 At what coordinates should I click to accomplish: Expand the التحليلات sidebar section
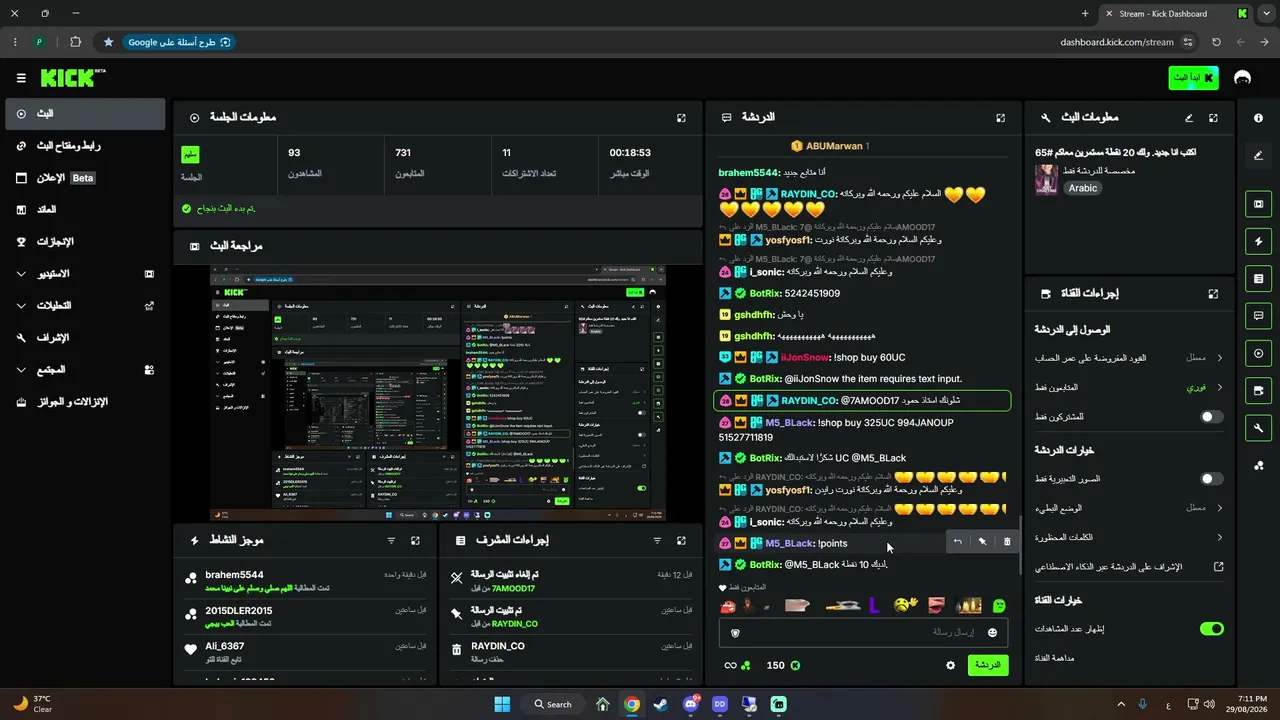click(85, 306)
